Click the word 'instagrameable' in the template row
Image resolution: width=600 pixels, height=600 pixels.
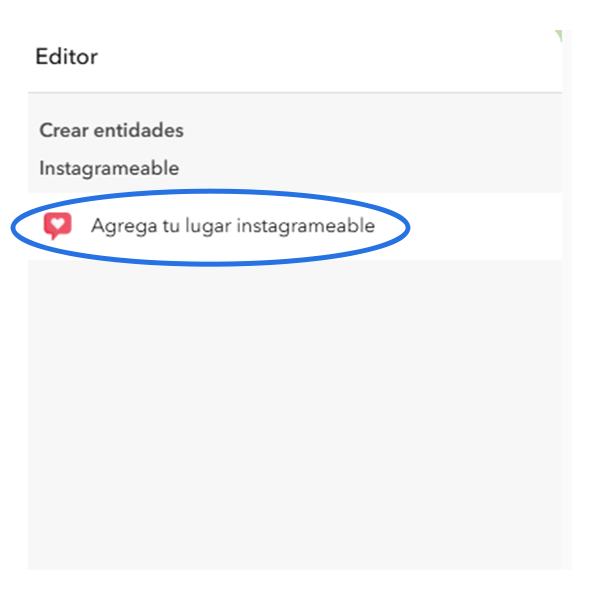click(306, 226)
